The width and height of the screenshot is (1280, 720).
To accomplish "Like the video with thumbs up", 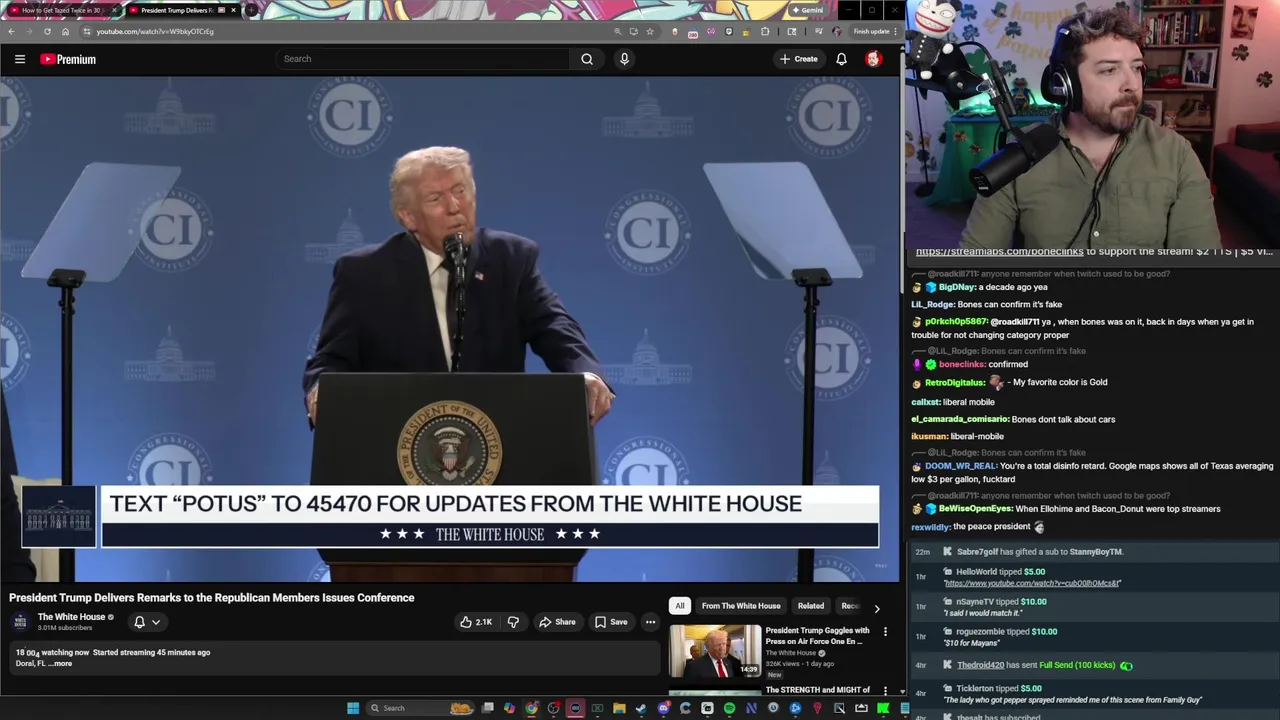I will tap(476, 622).
